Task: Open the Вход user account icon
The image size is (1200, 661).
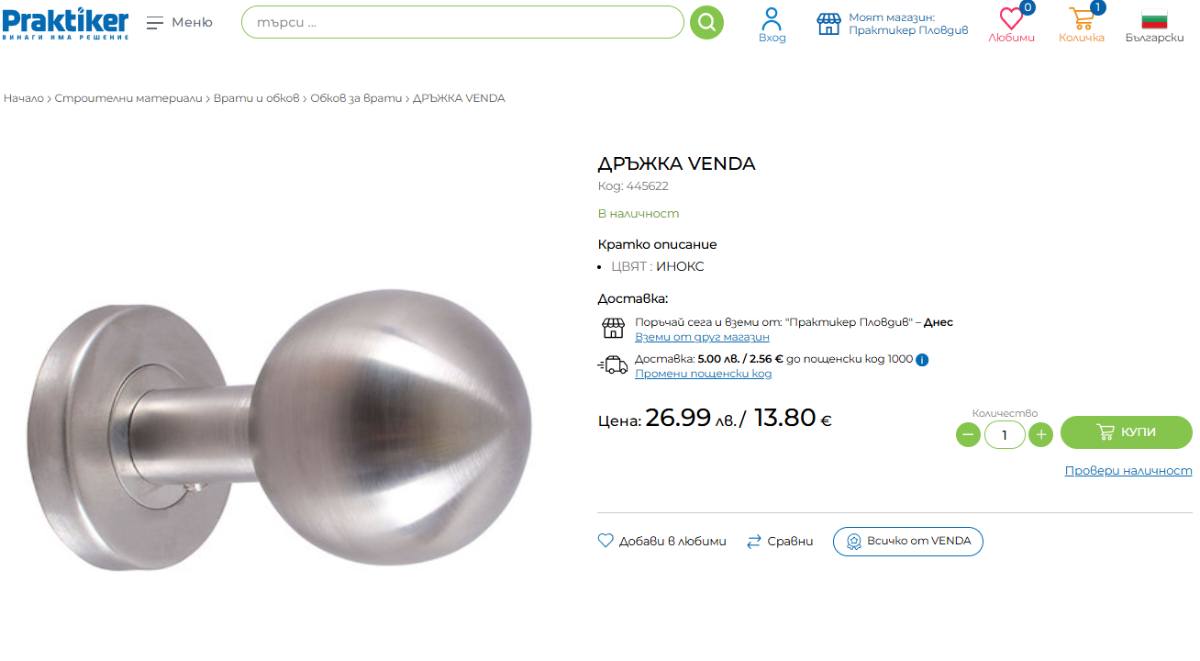Action: 772,18
